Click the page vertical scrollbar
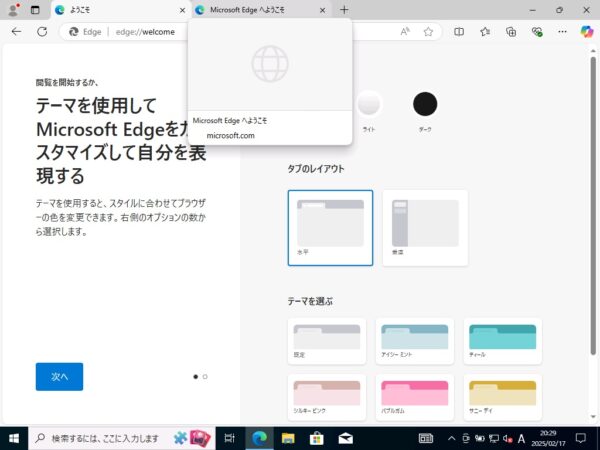600x450 pixels. pos(593,207)
